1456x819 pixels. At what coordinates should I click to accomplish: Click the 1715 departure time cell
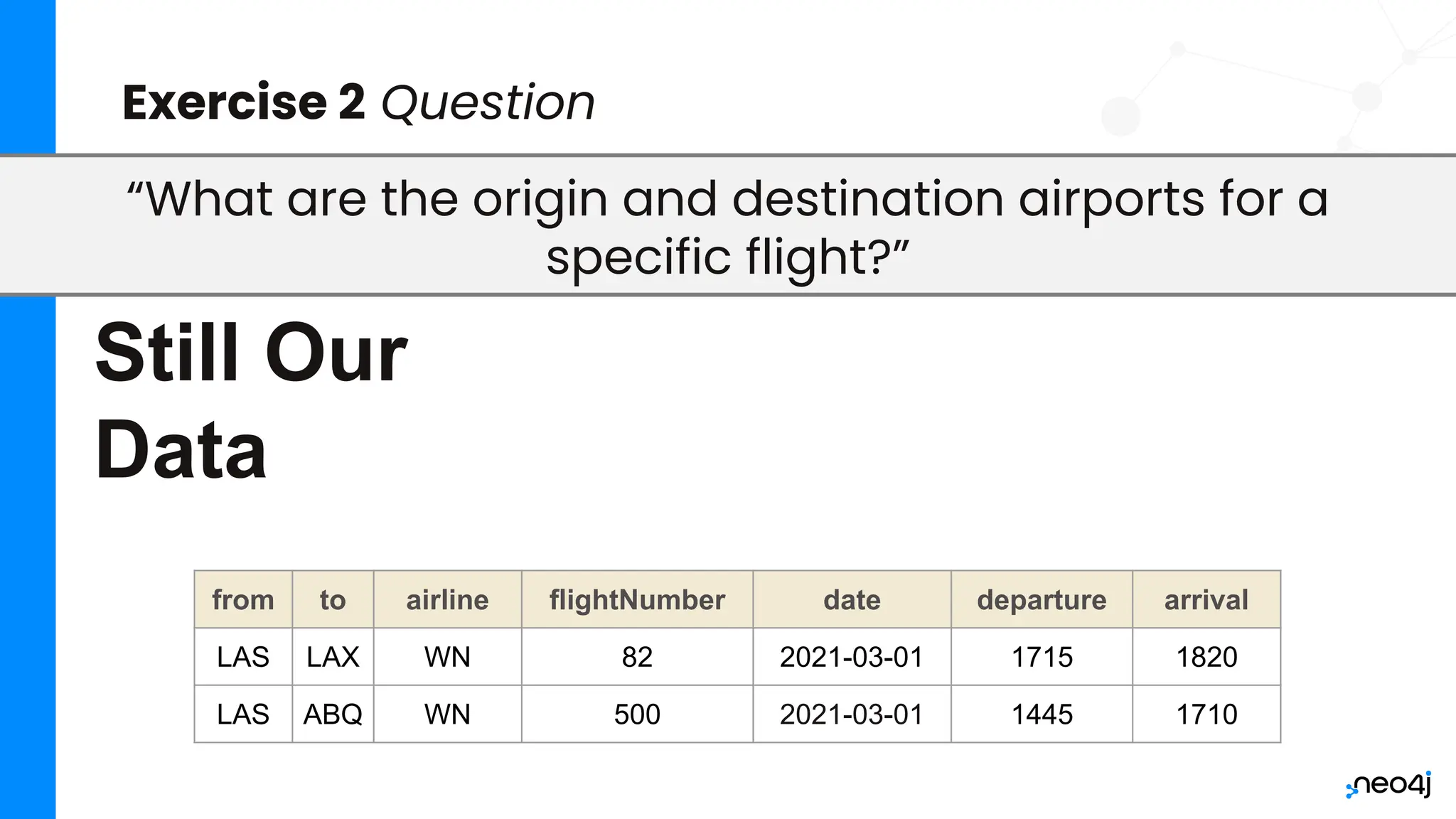[1042, 657]
